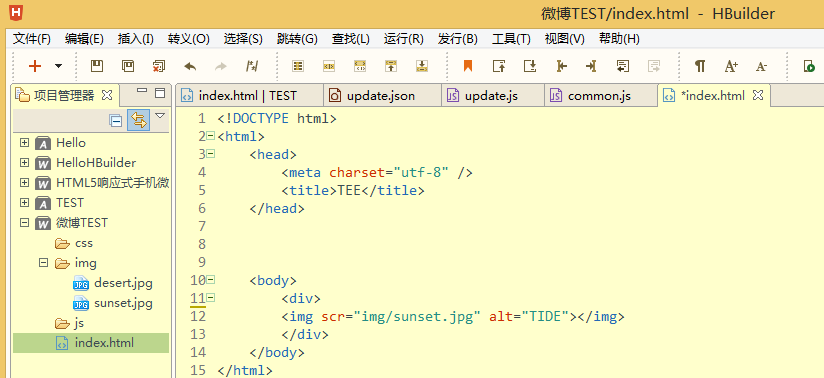
Task: Click the red plus New button
Action: coord(35,66)
